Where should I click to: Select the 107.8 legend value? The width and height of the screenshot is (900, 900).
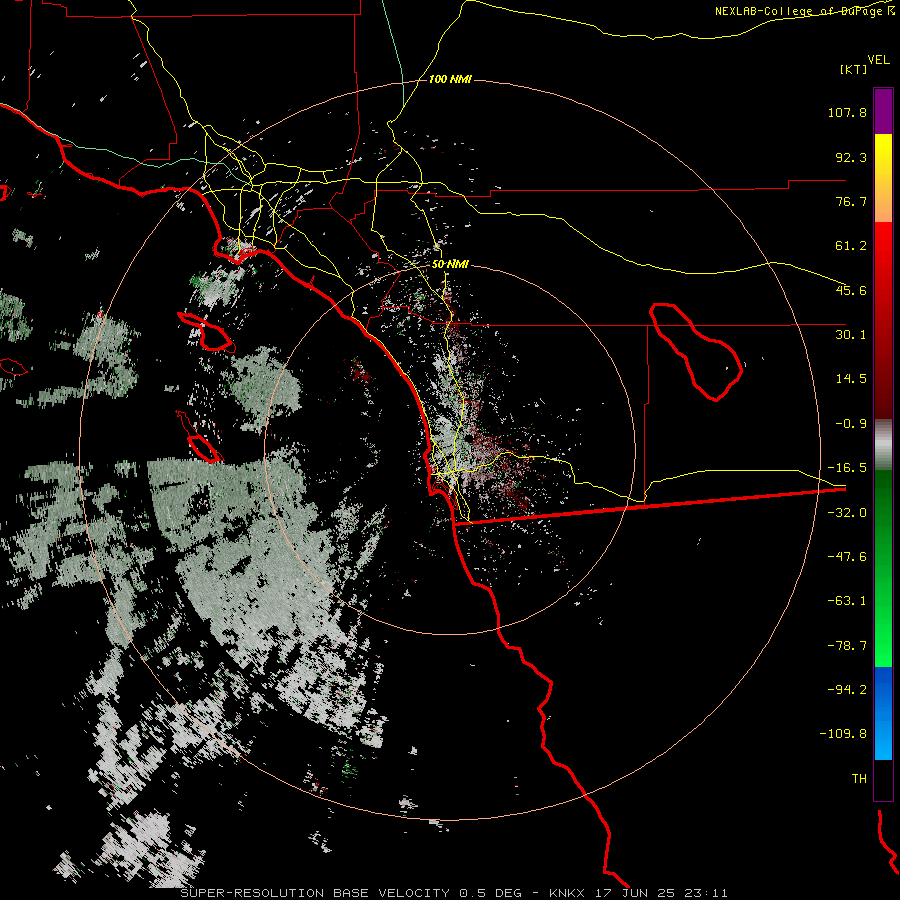pos(847,112)
